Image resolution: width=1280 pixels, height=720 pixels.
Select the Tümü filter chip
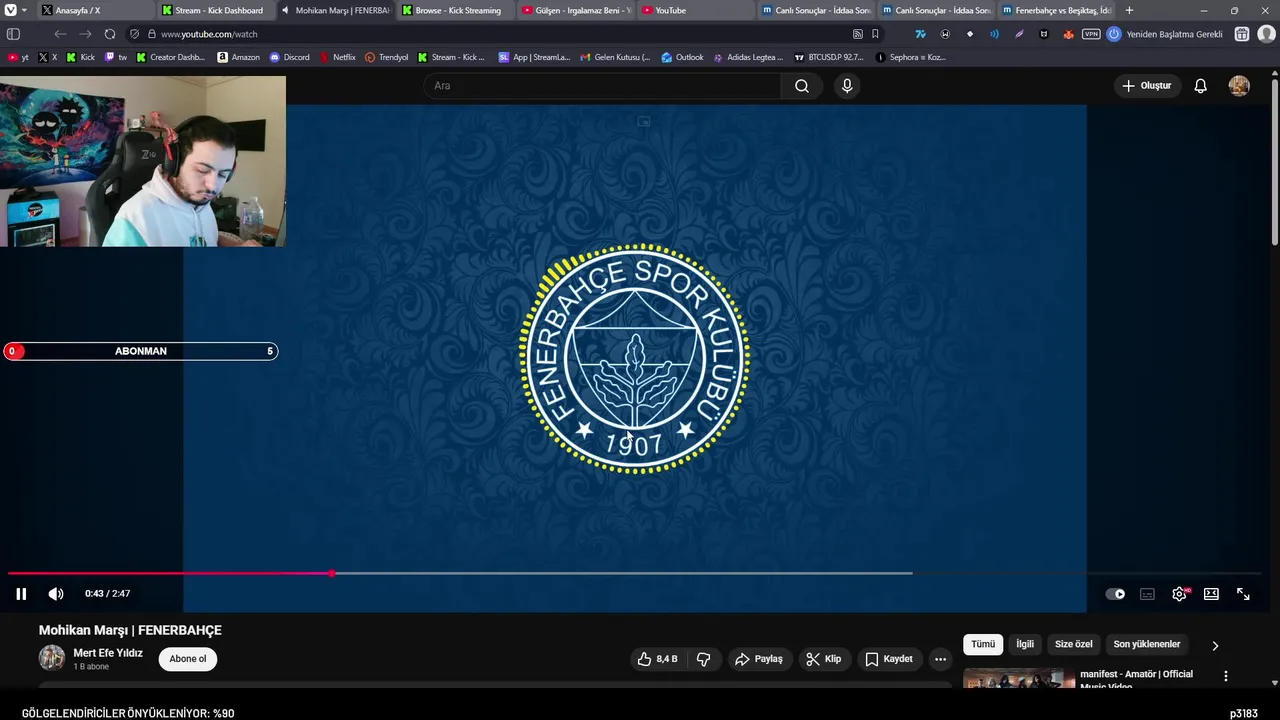click(x=983, y=645)
